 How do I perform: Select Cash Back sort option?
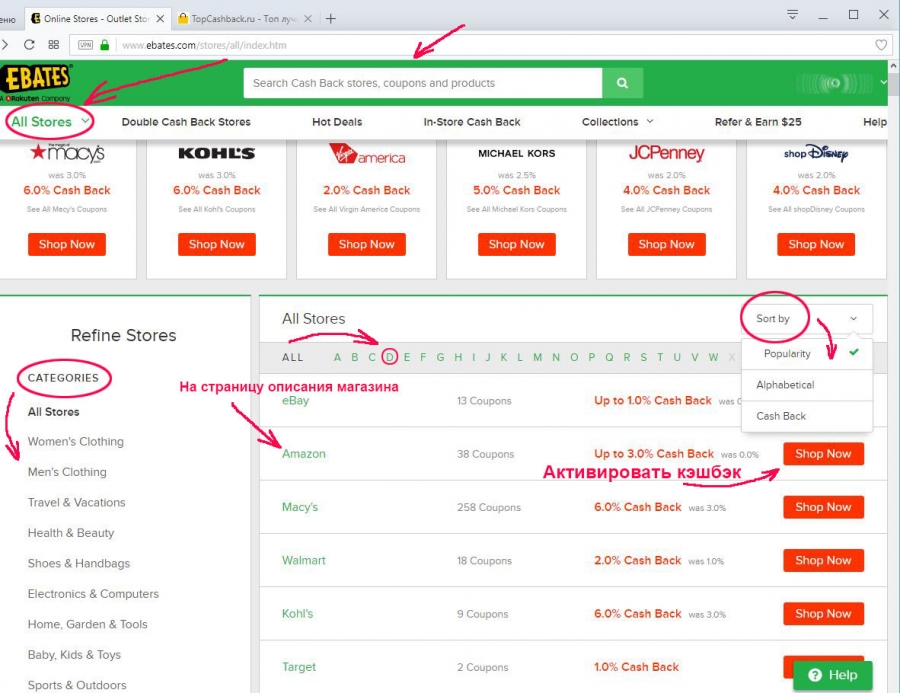807,416
